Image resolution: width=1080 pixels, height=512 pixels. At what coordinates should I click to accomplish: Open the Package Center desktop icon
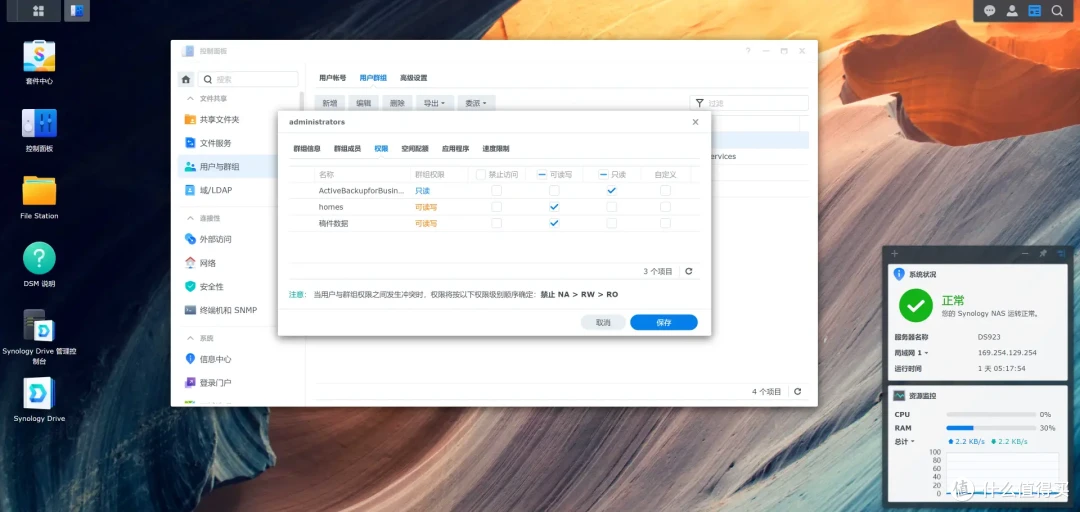pos(39,57)
